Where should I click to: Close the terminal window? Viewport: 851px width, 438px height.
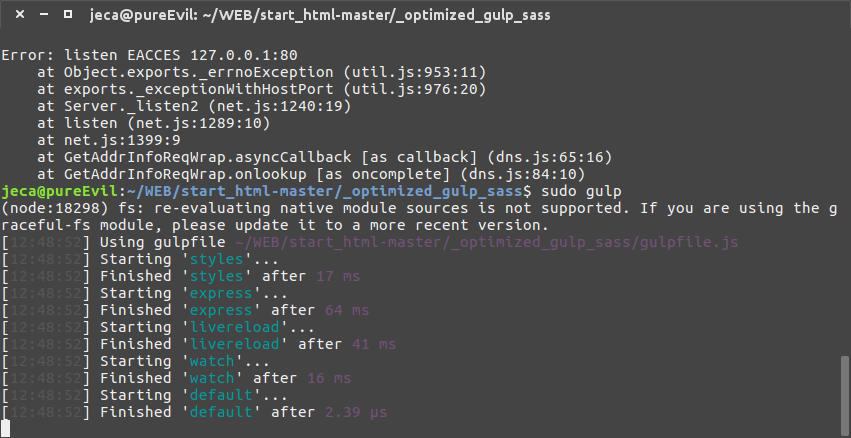pos(20,15)
